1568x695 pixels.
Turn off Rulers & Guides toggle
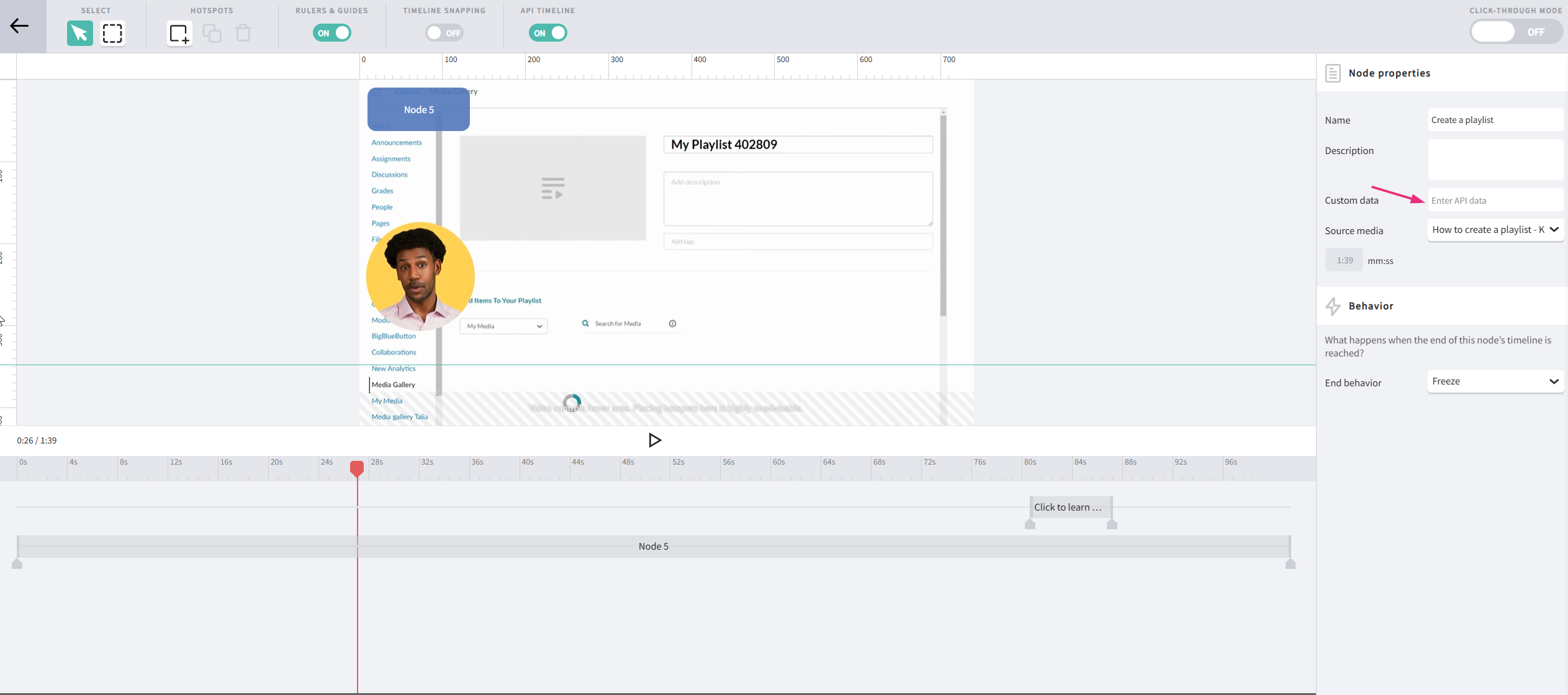(332, 33)
